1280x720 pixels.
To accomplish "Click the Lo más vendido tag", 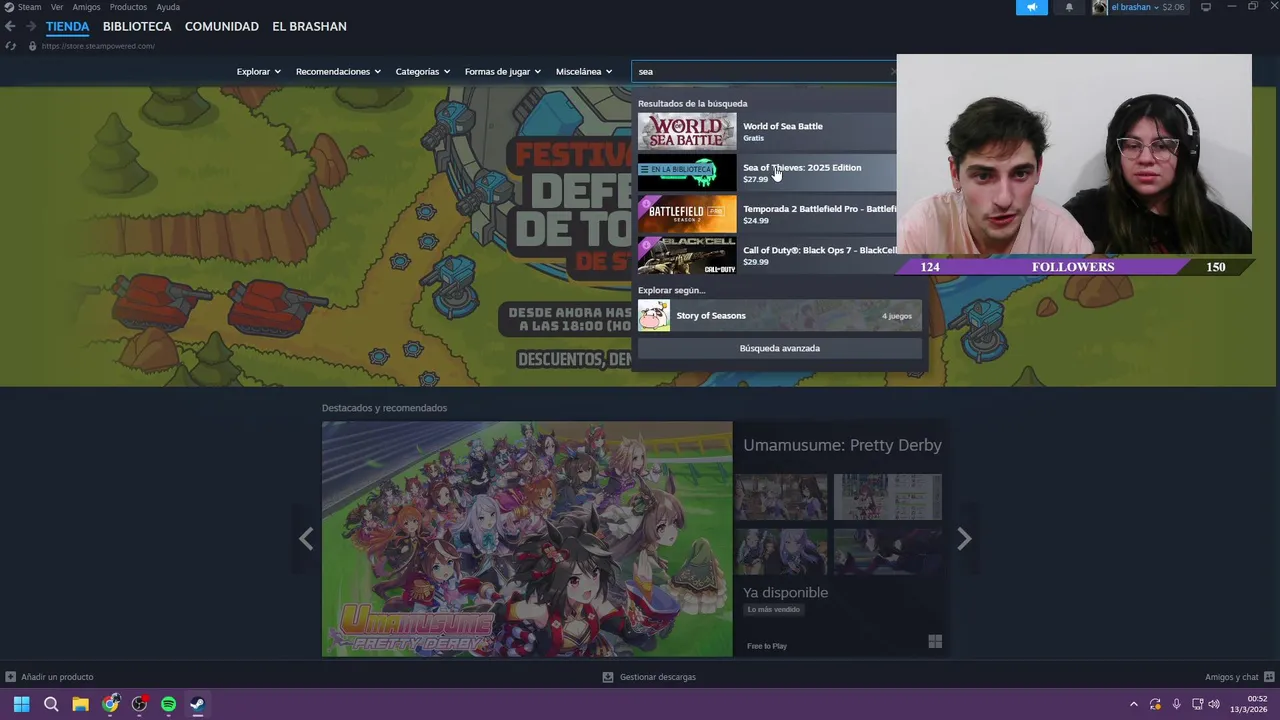I will tap(774, 609).
